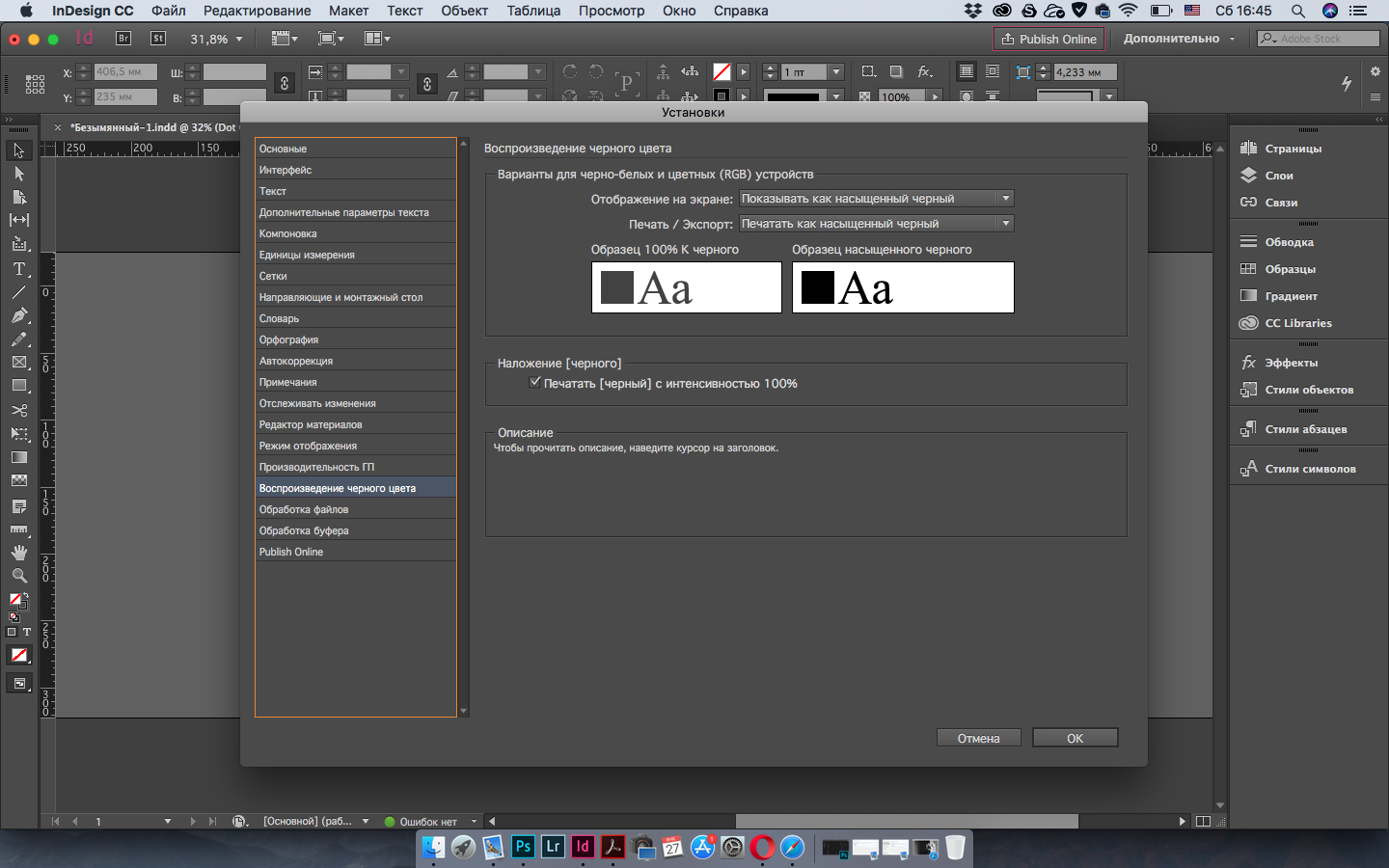Image resolution: width=1389 pixels, height=868 pixels.
Task: Launch Photoshop from the Dock
Action: (523, 847)
